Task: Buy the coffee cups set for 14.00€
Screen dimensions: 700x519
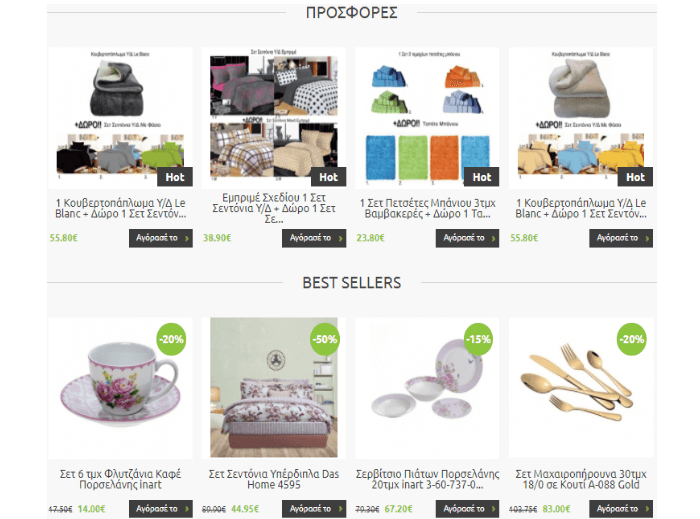Action: coord(161,509)
